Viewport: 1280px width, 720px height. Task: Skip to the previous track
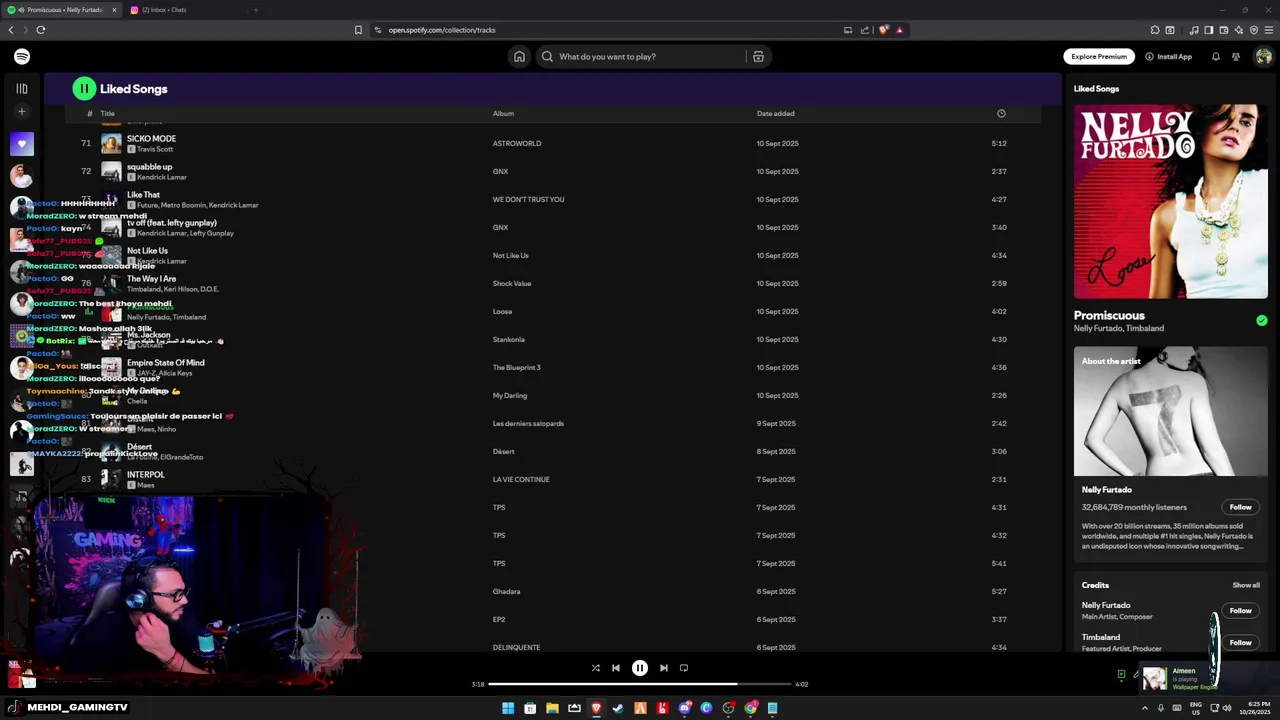pos(616,668)
